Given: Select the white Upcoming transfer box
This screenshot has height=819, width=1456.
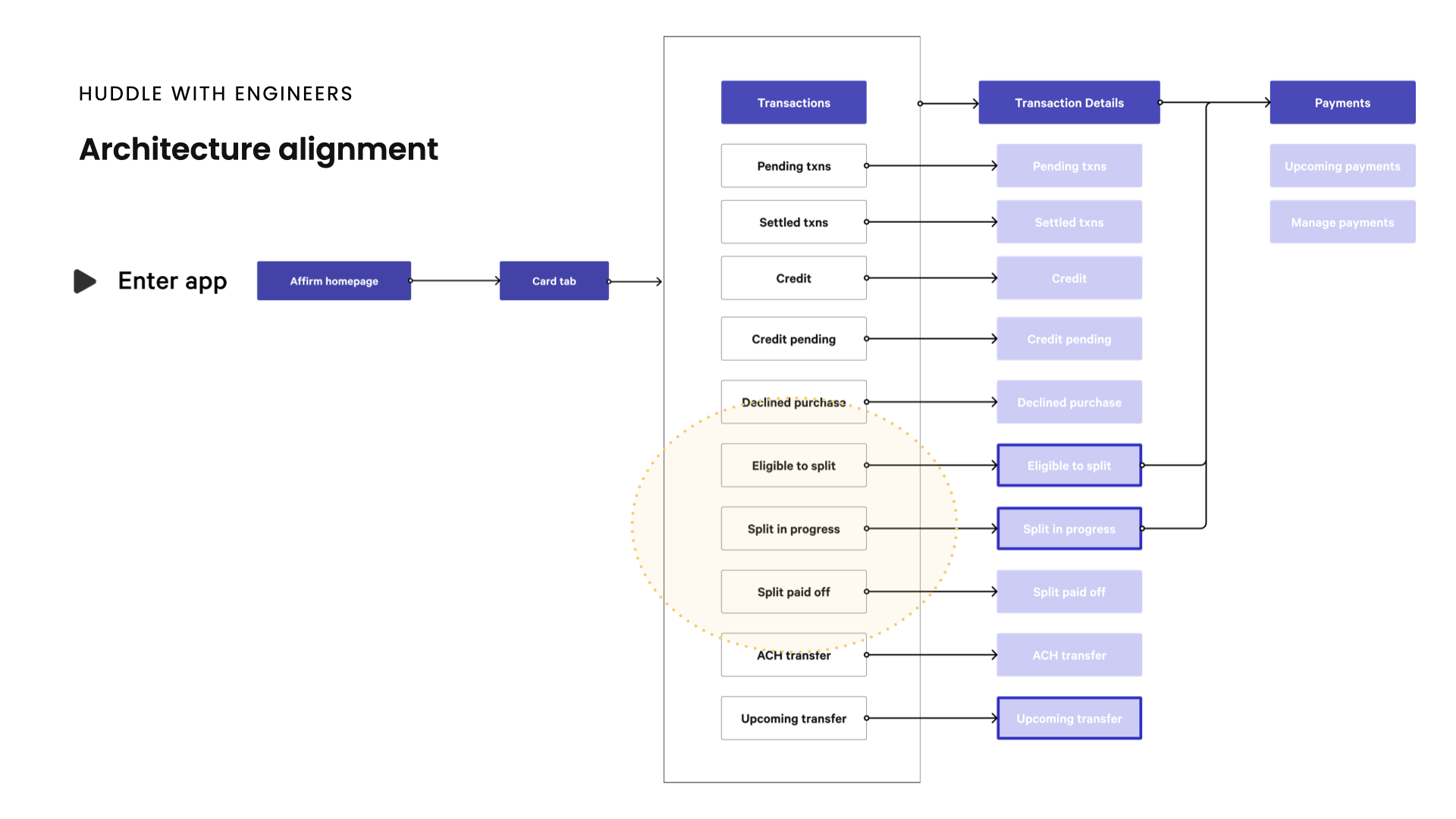Looking at the screenshot, I should click(x=793, y=718).
